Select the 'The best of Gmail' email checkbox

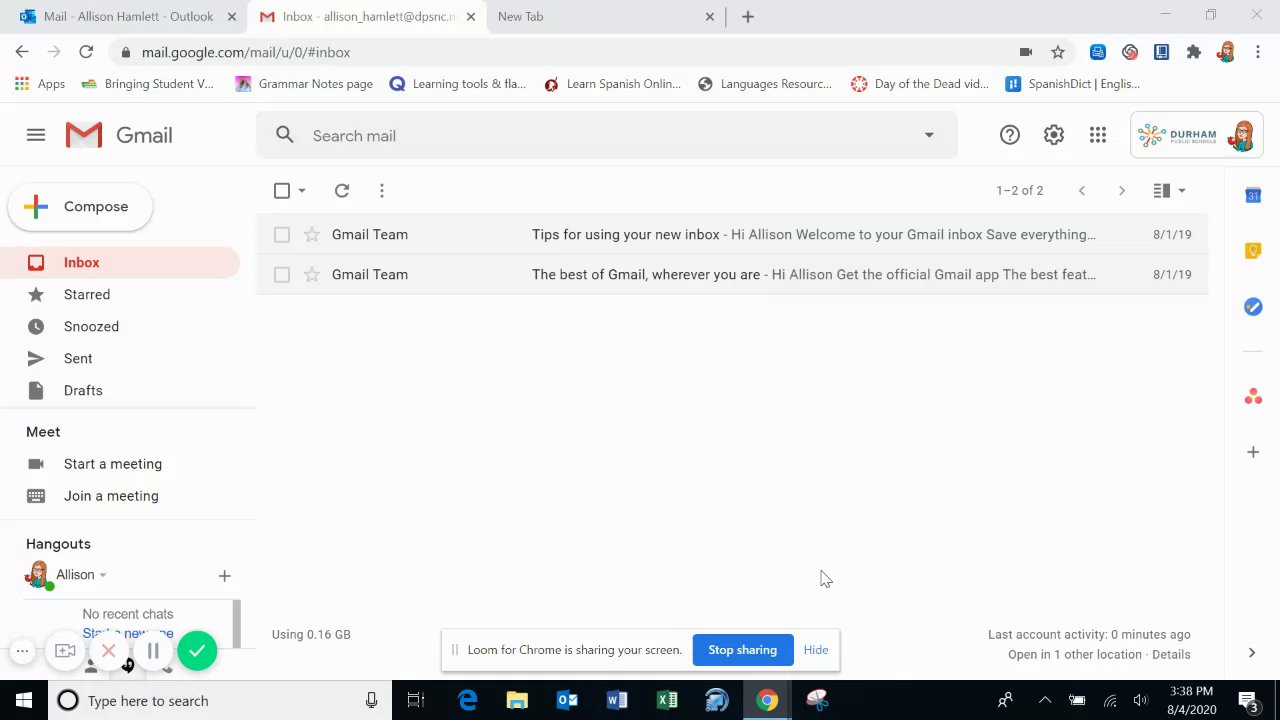pyautogui.click(x=282, y=274)
